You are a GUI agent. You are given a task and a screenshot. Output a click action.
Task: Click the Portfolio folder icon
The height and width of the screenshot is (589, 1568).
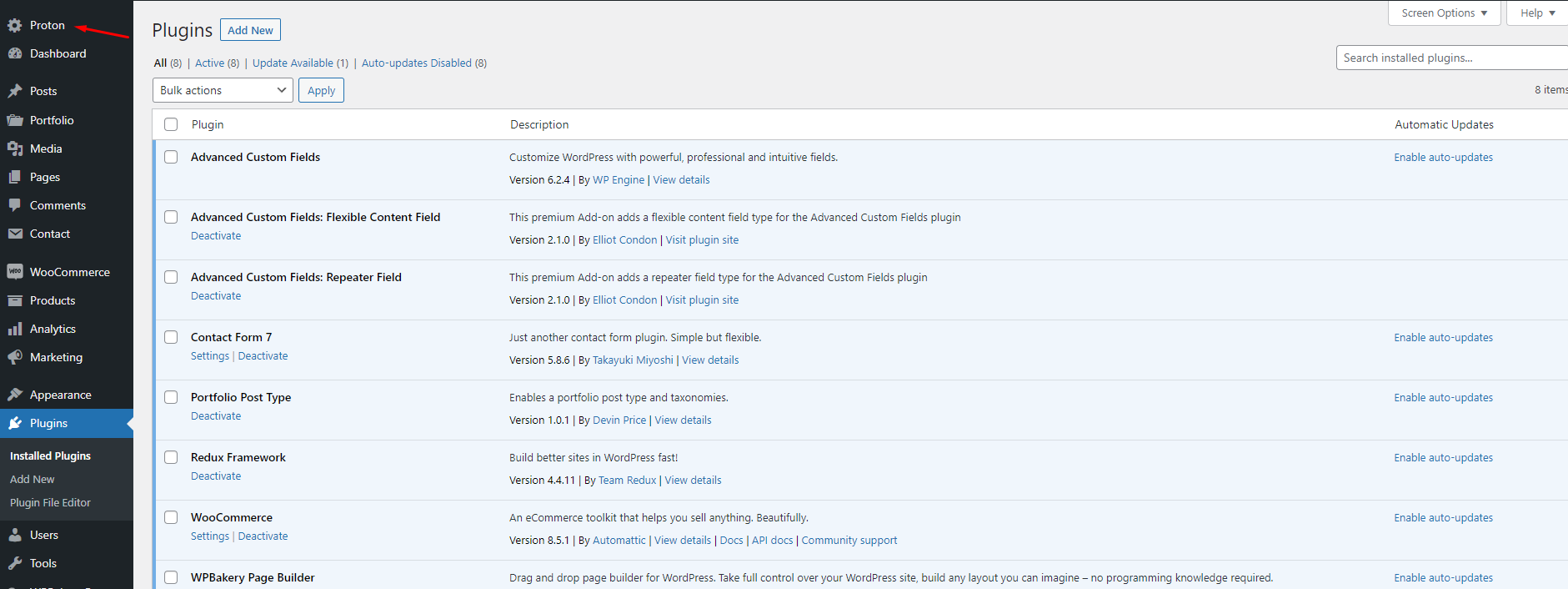tap(15, 120)
